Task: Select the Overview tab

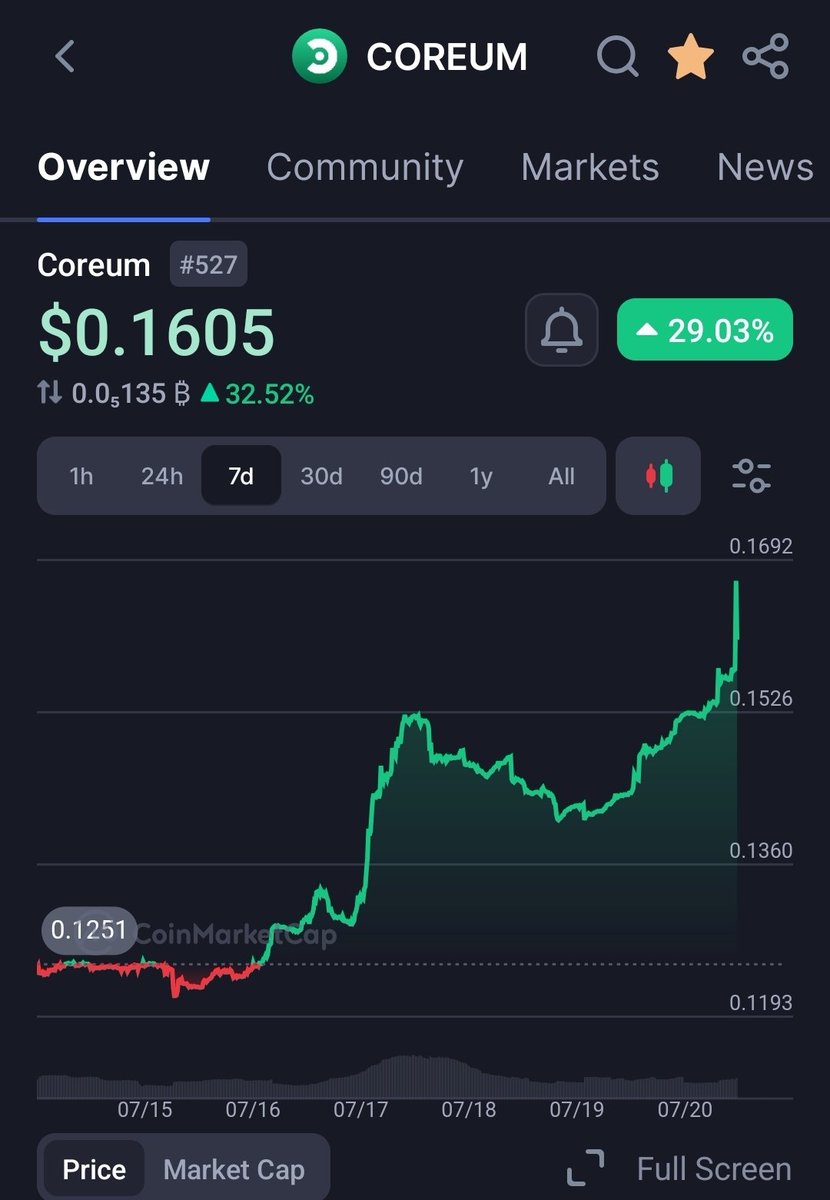Action: [x=124, y=167]
